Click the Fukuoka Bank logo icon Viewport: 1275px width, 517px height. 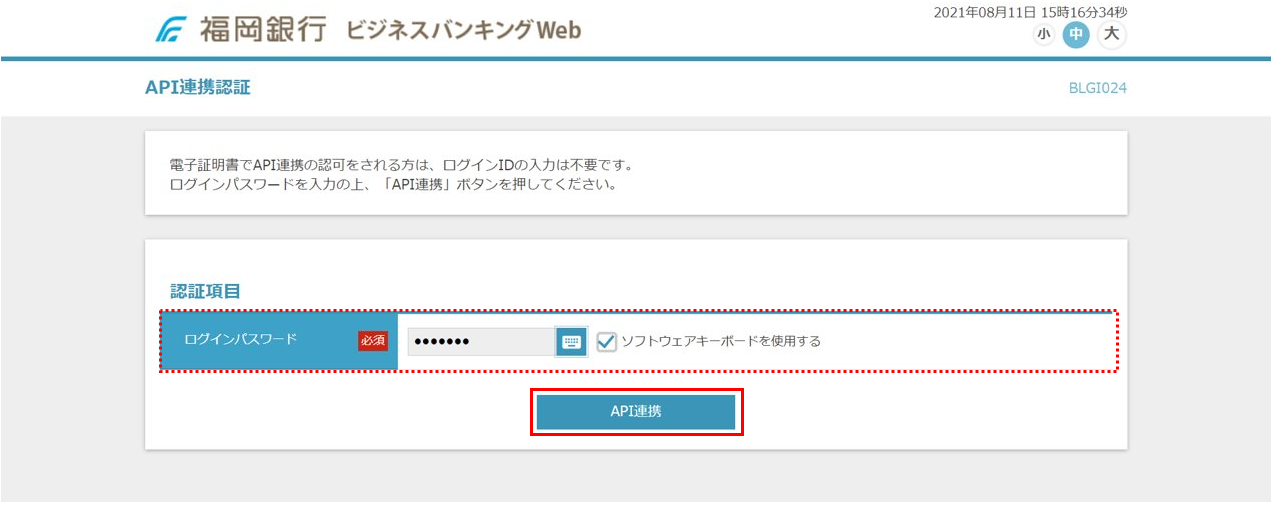pos(172,30)
